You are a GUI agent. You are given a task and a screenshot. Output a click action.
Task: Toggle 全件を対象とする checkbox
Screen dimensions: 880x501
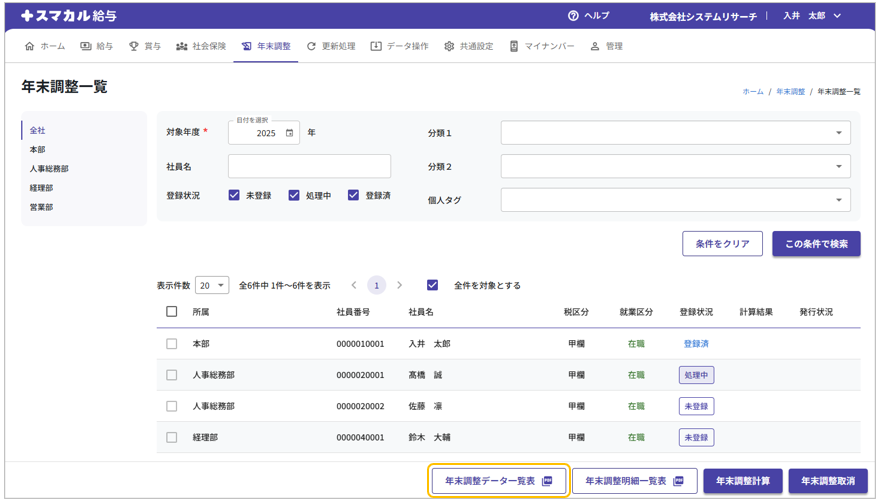click(x=432, y=286)
